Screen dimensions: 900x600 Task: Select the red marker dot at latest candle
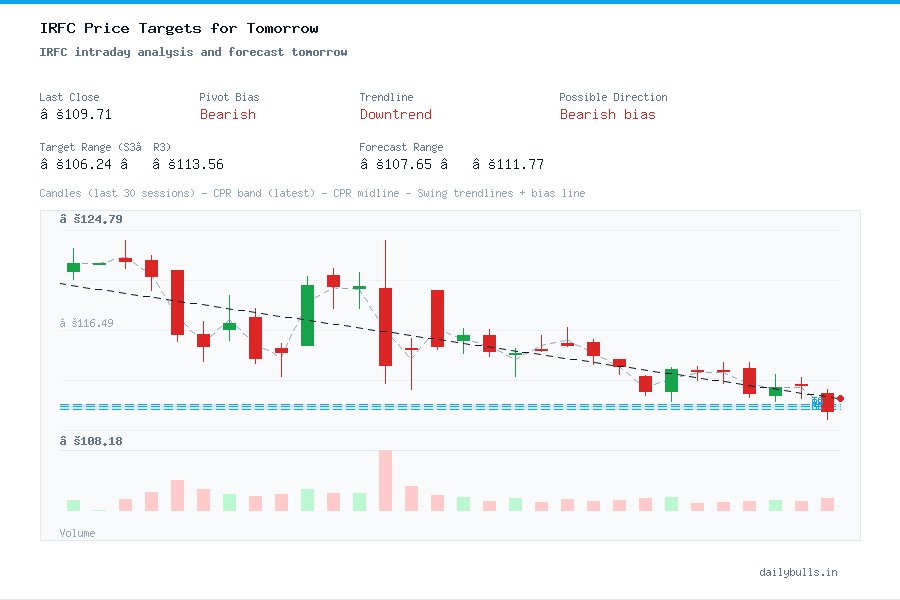(x=841, y=398)
